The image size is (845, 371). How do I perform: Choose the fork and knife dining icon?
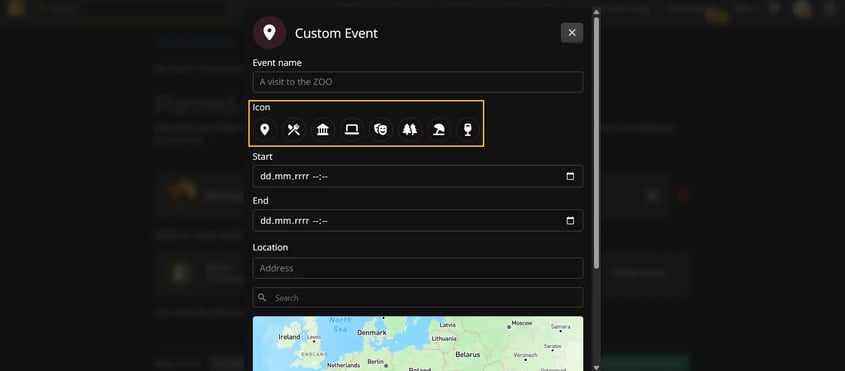pos(294,130)
